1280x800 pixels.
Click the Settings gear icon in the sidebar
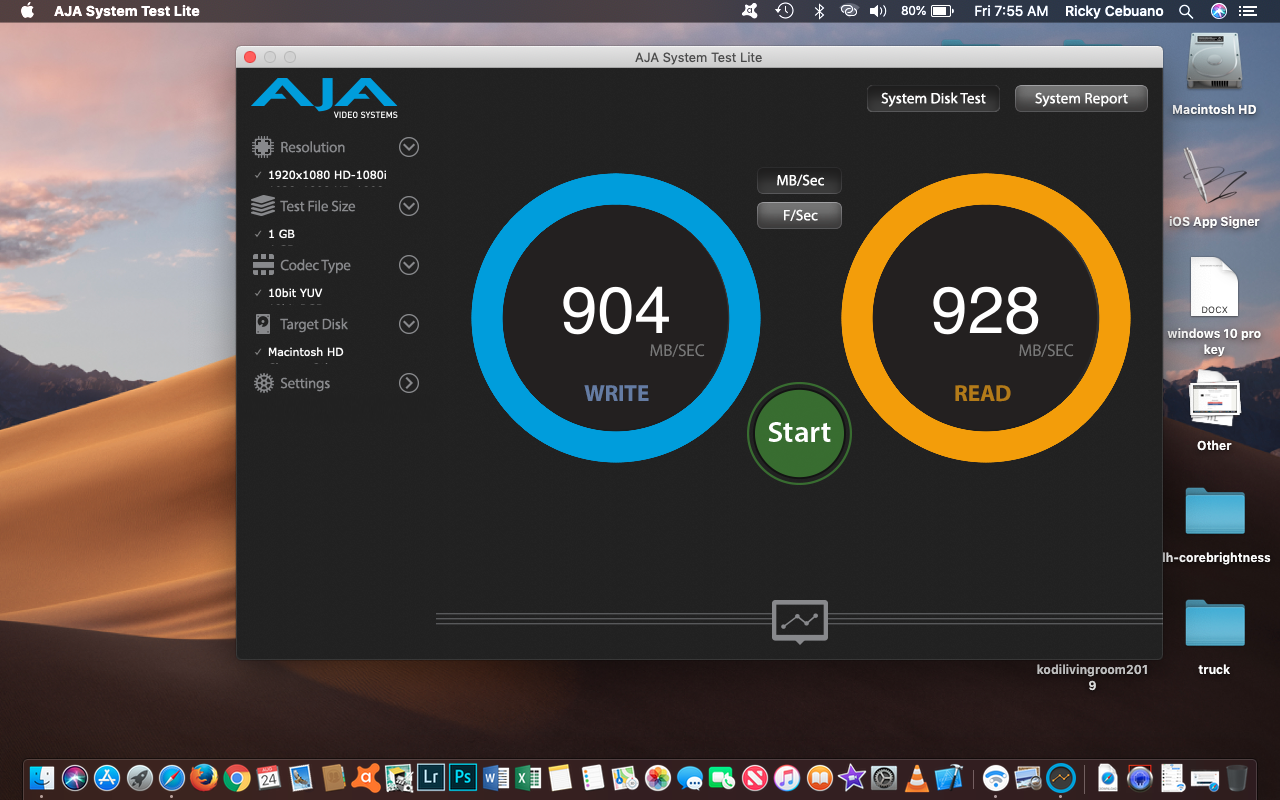[263, 383]
